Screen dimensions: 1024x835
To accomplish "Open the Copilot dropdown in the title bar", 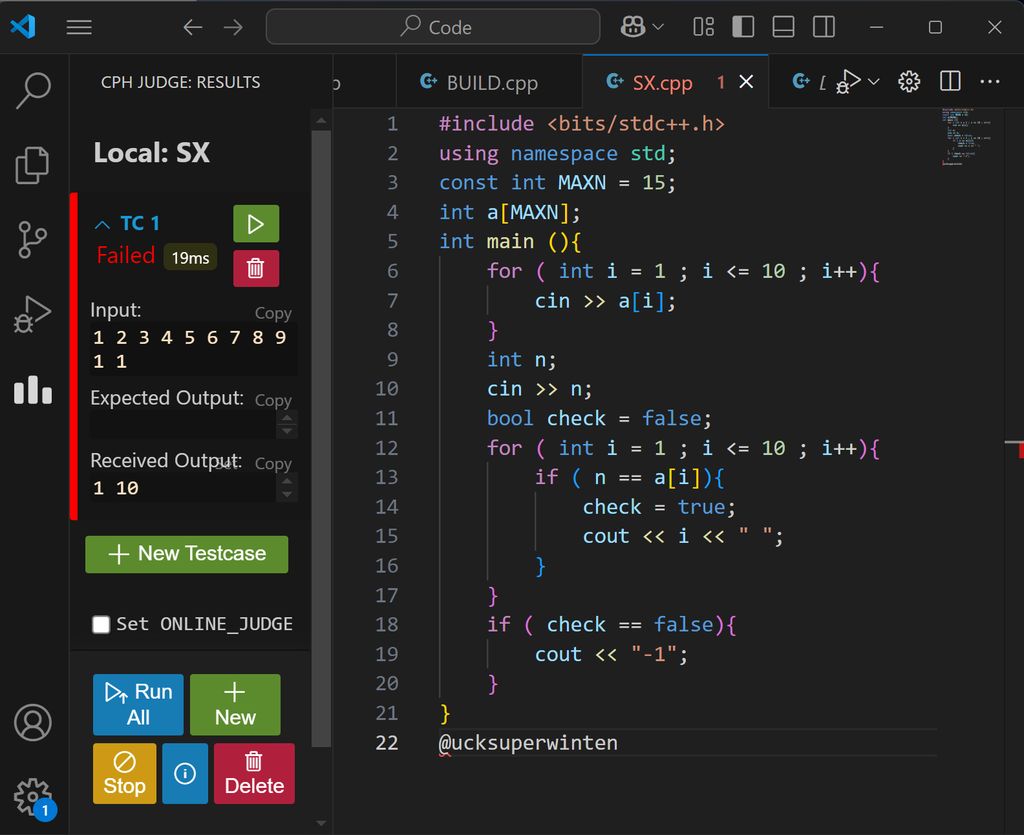I will coord(657,27).
